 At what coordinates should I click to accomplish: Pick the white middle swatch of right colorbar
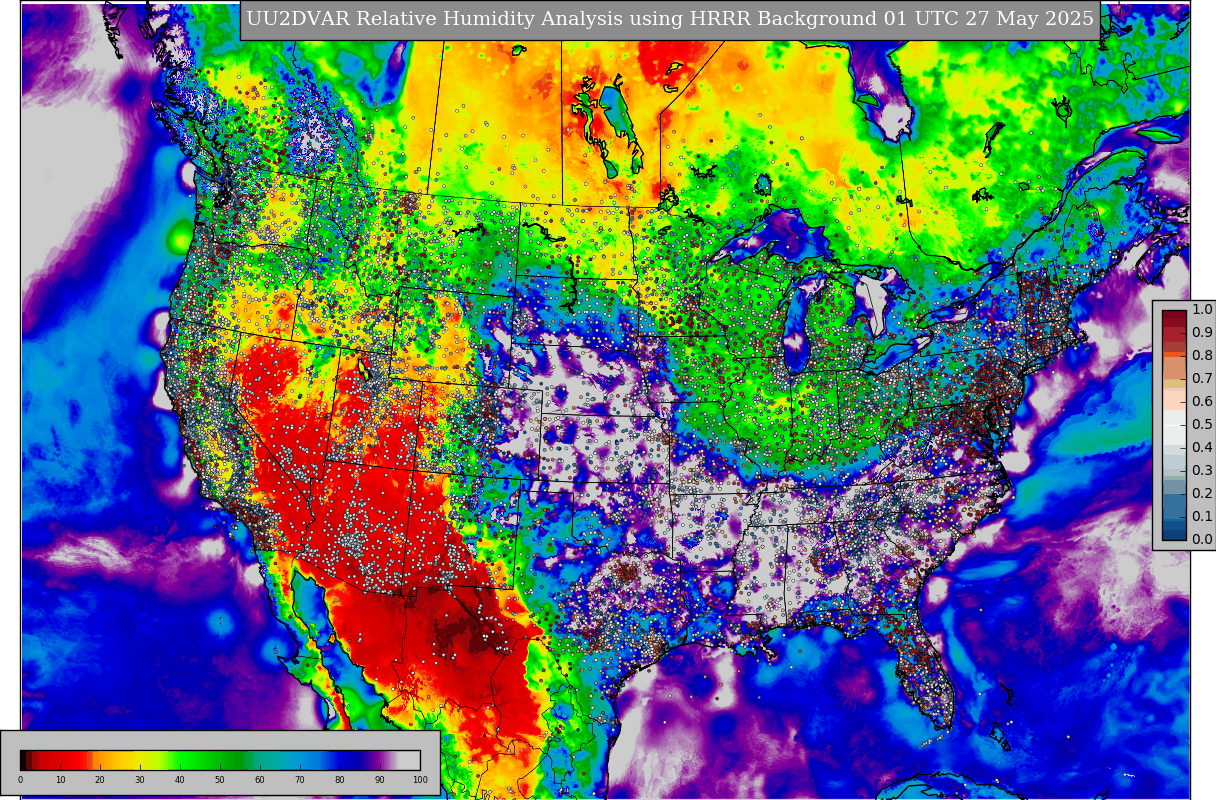(x=1174, y=426)
